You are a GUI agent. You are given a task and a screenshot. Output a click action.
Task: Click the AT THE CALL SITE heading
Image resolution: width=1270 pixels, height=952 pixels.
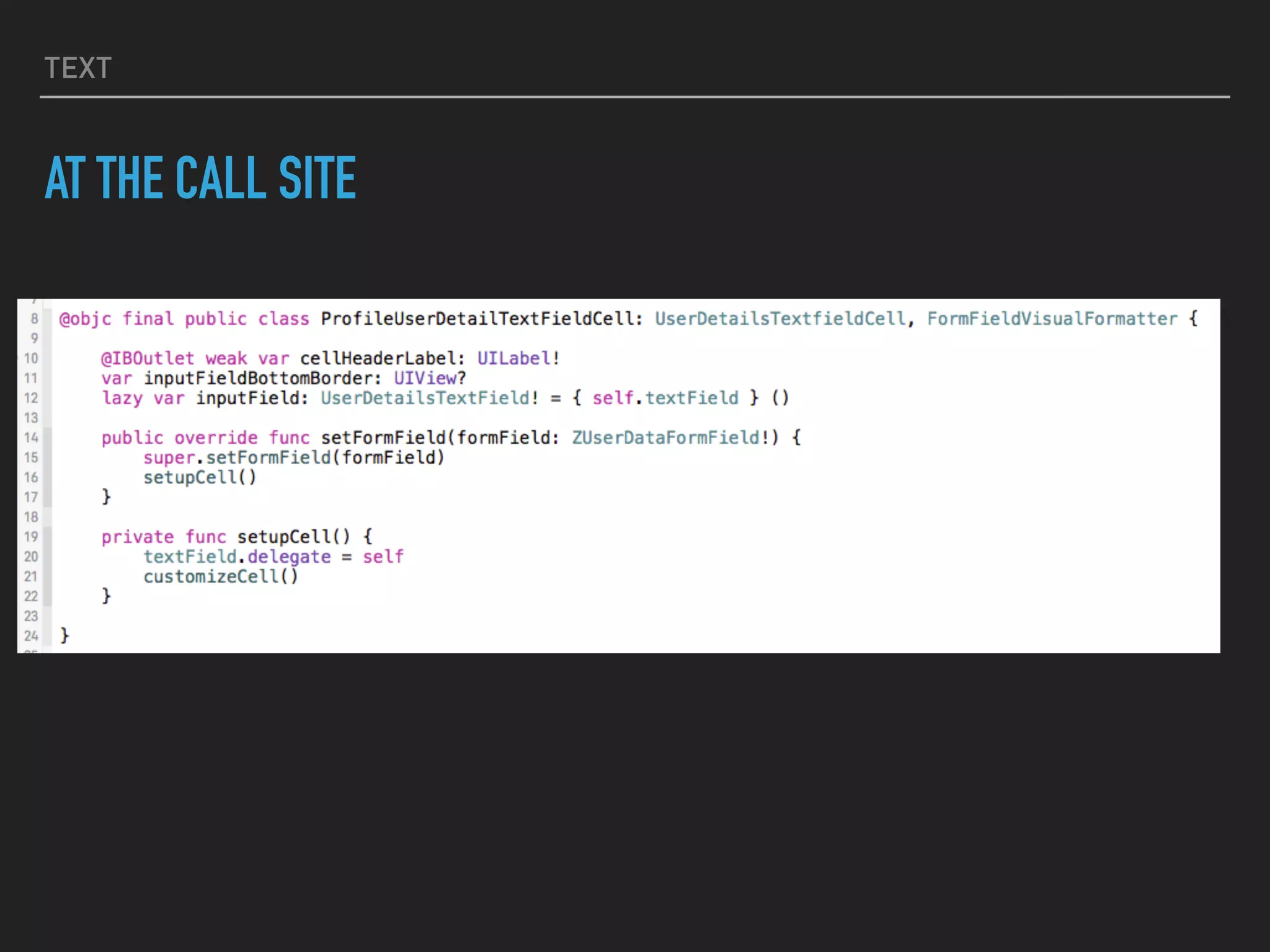200,178
